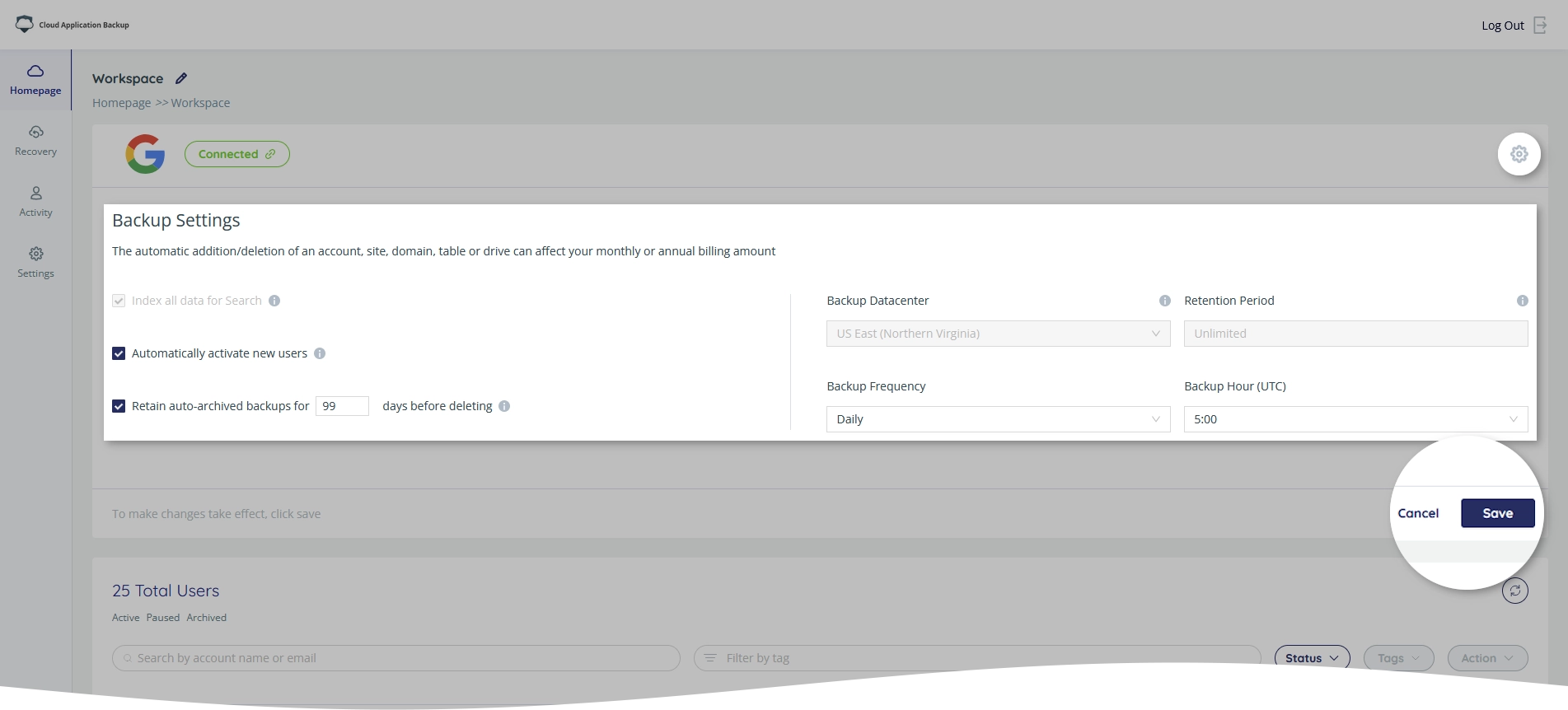Click the filter icon beside Filter by tag
The width and height of the screenshot is (1568, 710).
pyautogui.click(x=710, y=658)
